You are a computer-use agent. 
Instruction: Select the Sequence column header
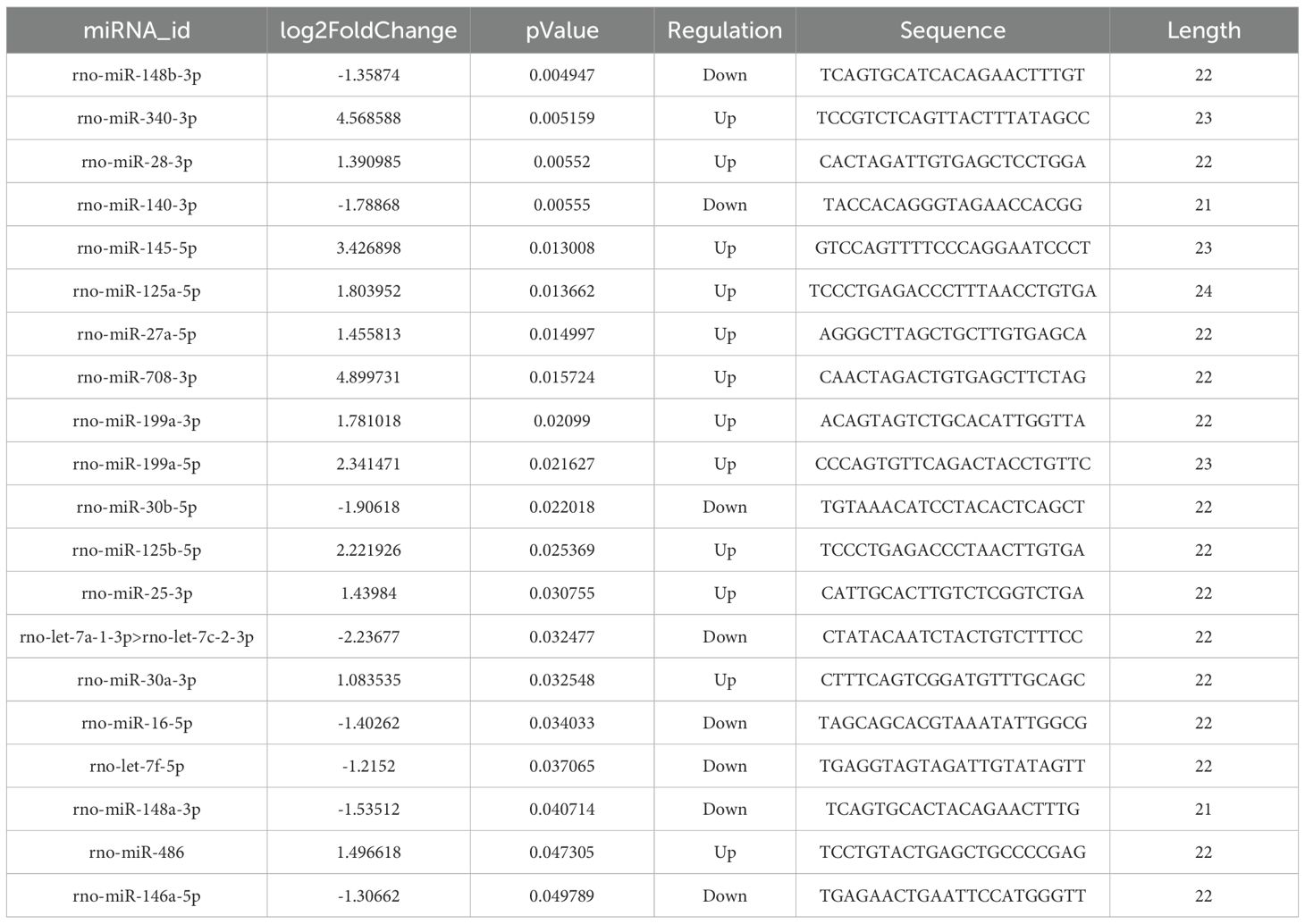[x=952, y=30]
